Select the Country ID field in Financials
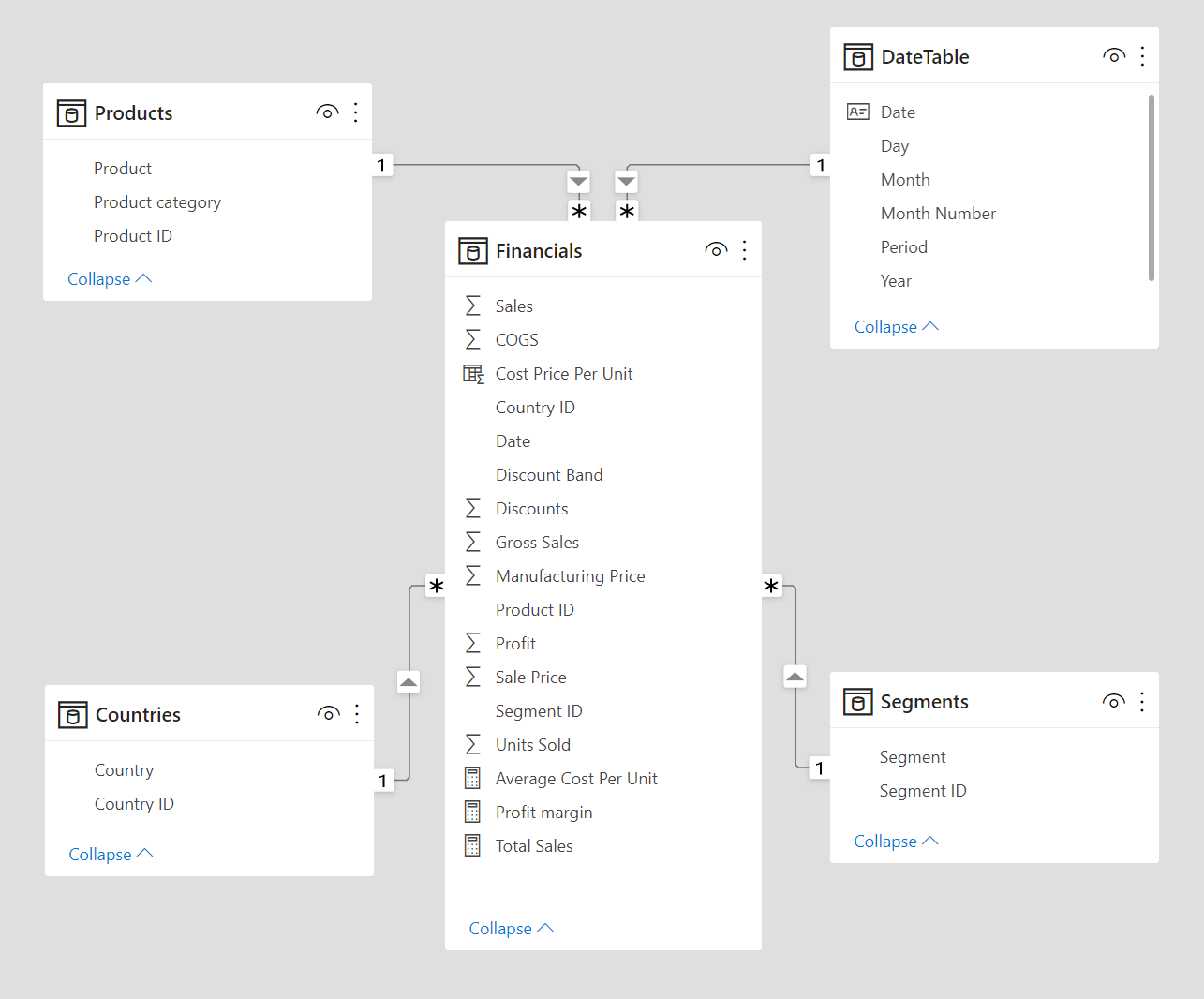 pos(535,407)
